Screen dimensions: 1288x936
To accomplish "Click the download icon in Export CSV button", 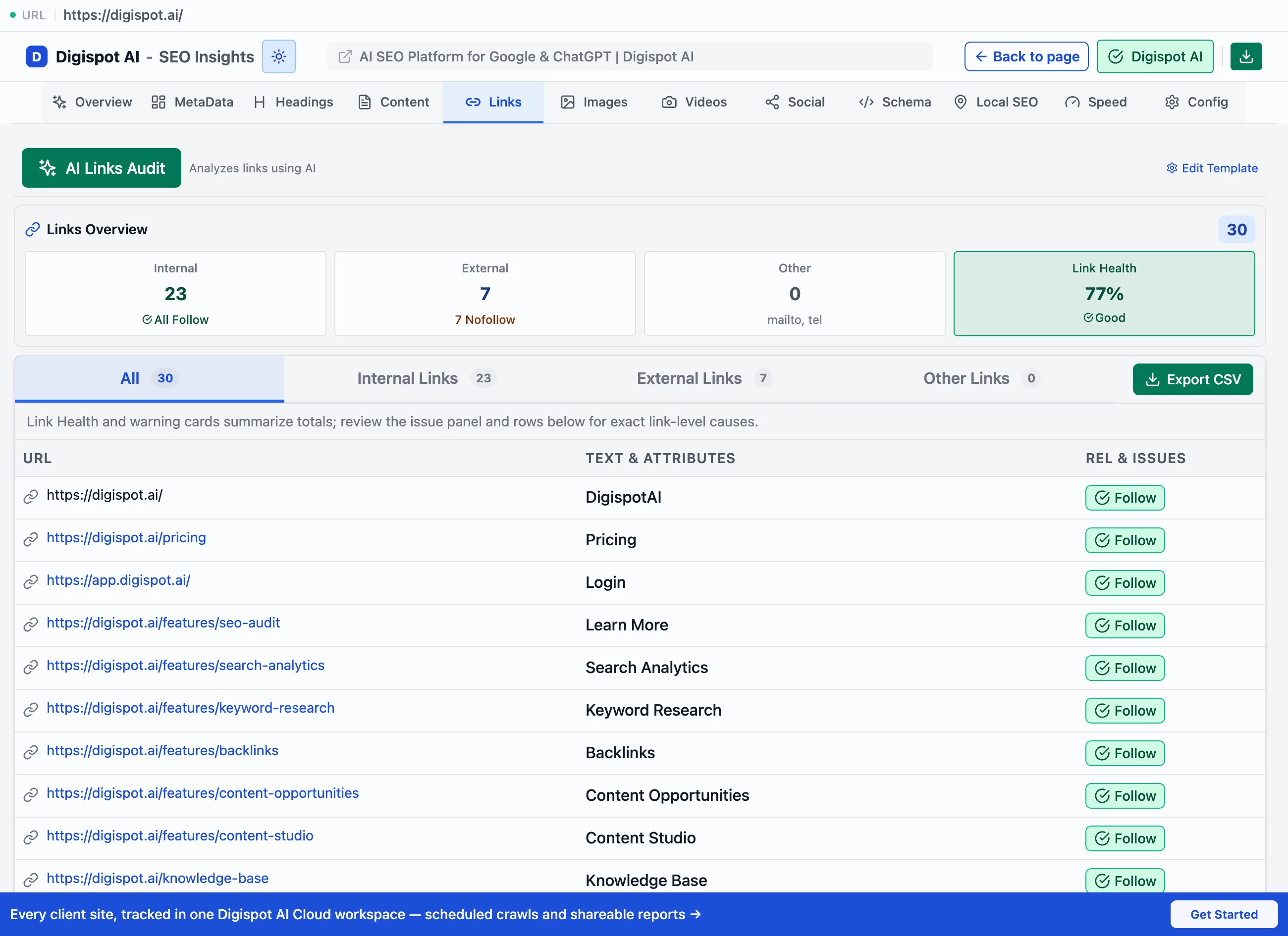I will coord(1152,379).
